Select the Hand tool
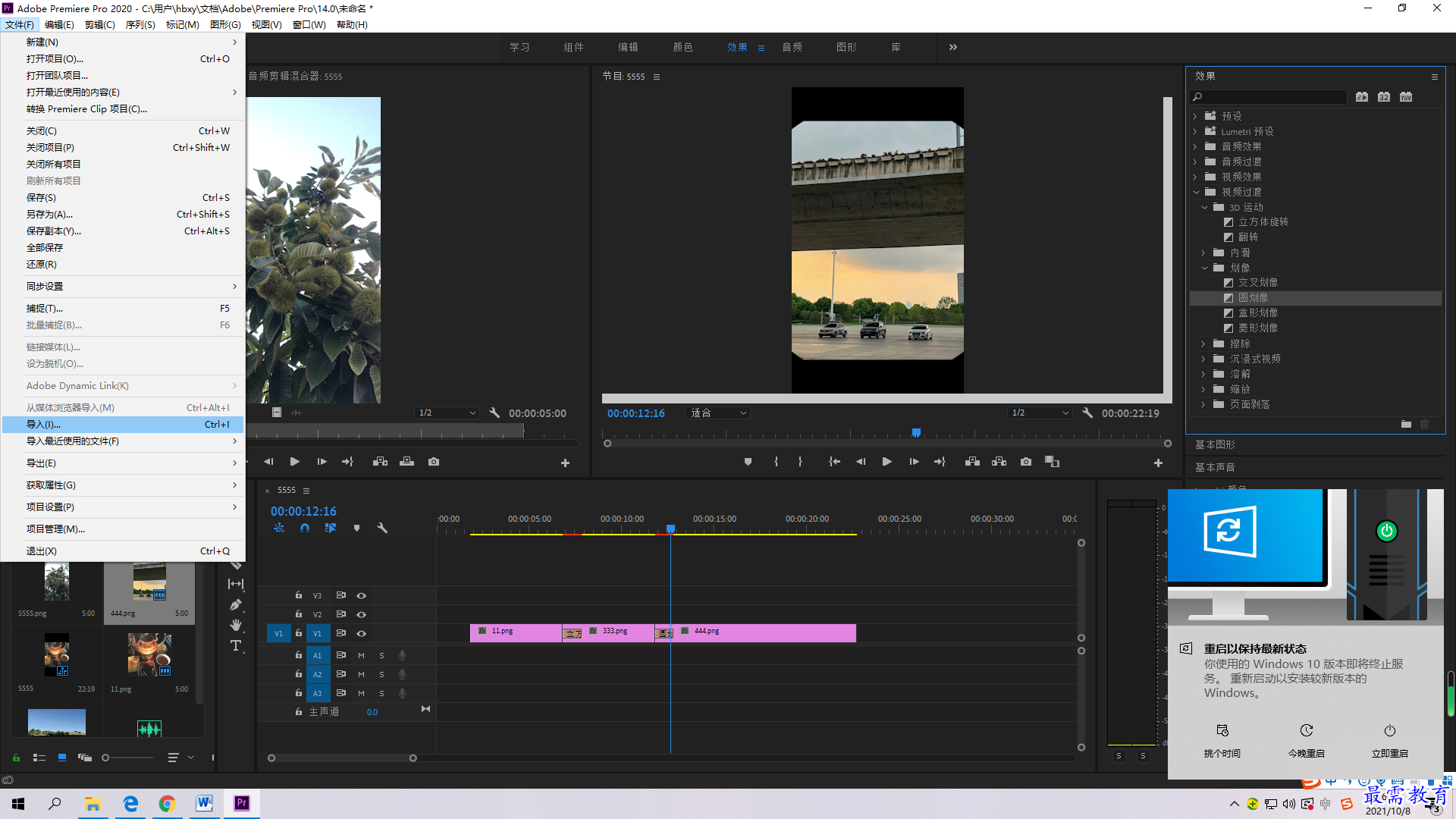1456x819 pixels. coord(236,625)
